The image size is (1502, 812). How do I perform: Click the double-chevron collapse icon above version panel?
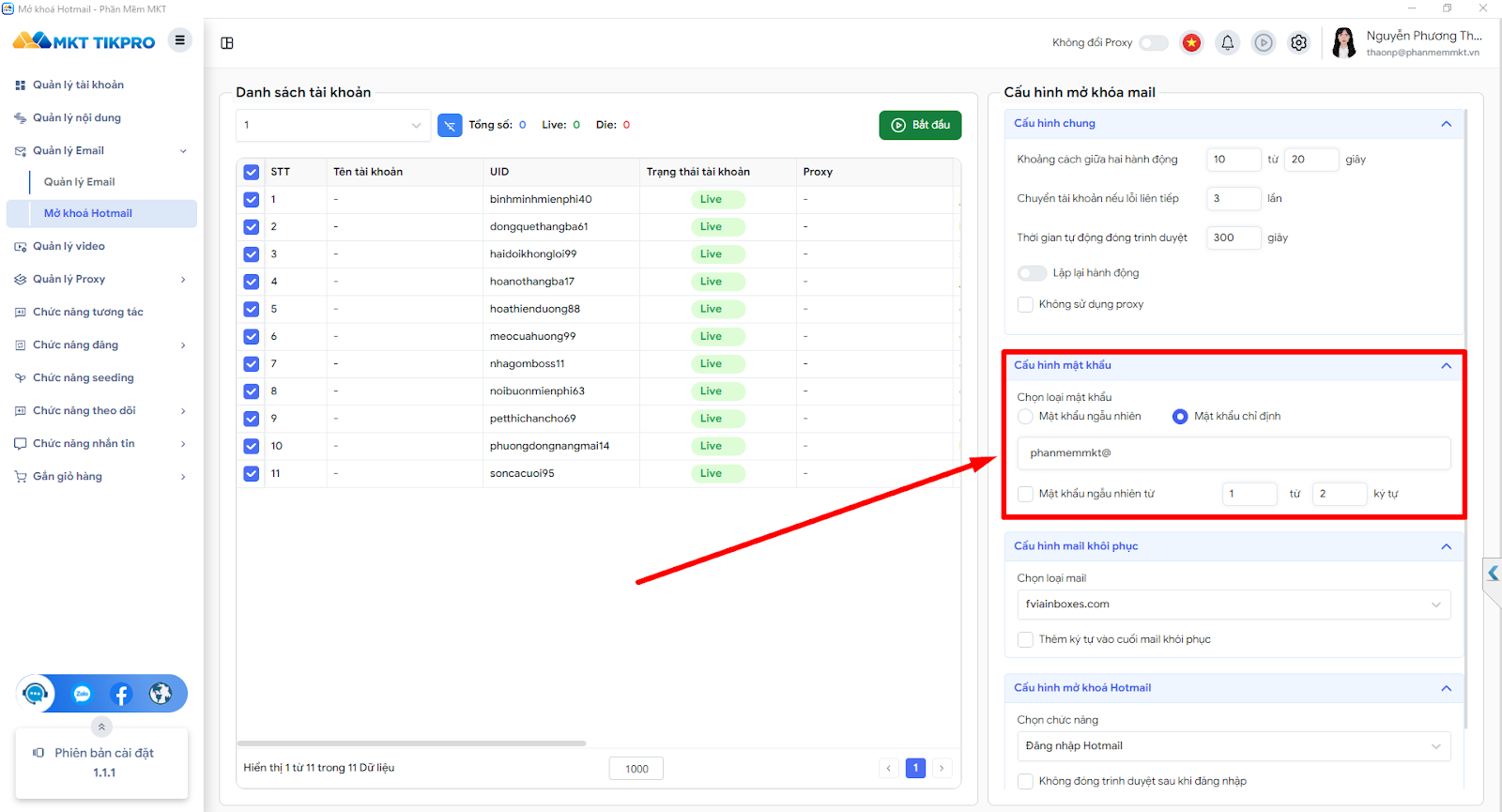101,727
